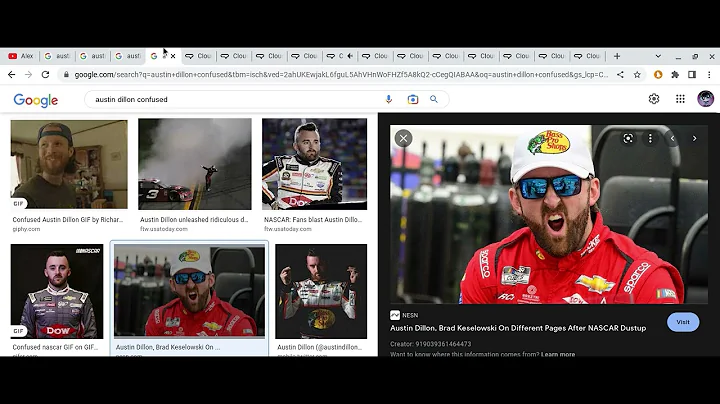
Task: Search by image with Google Lens camera
Action: point(413,99)
